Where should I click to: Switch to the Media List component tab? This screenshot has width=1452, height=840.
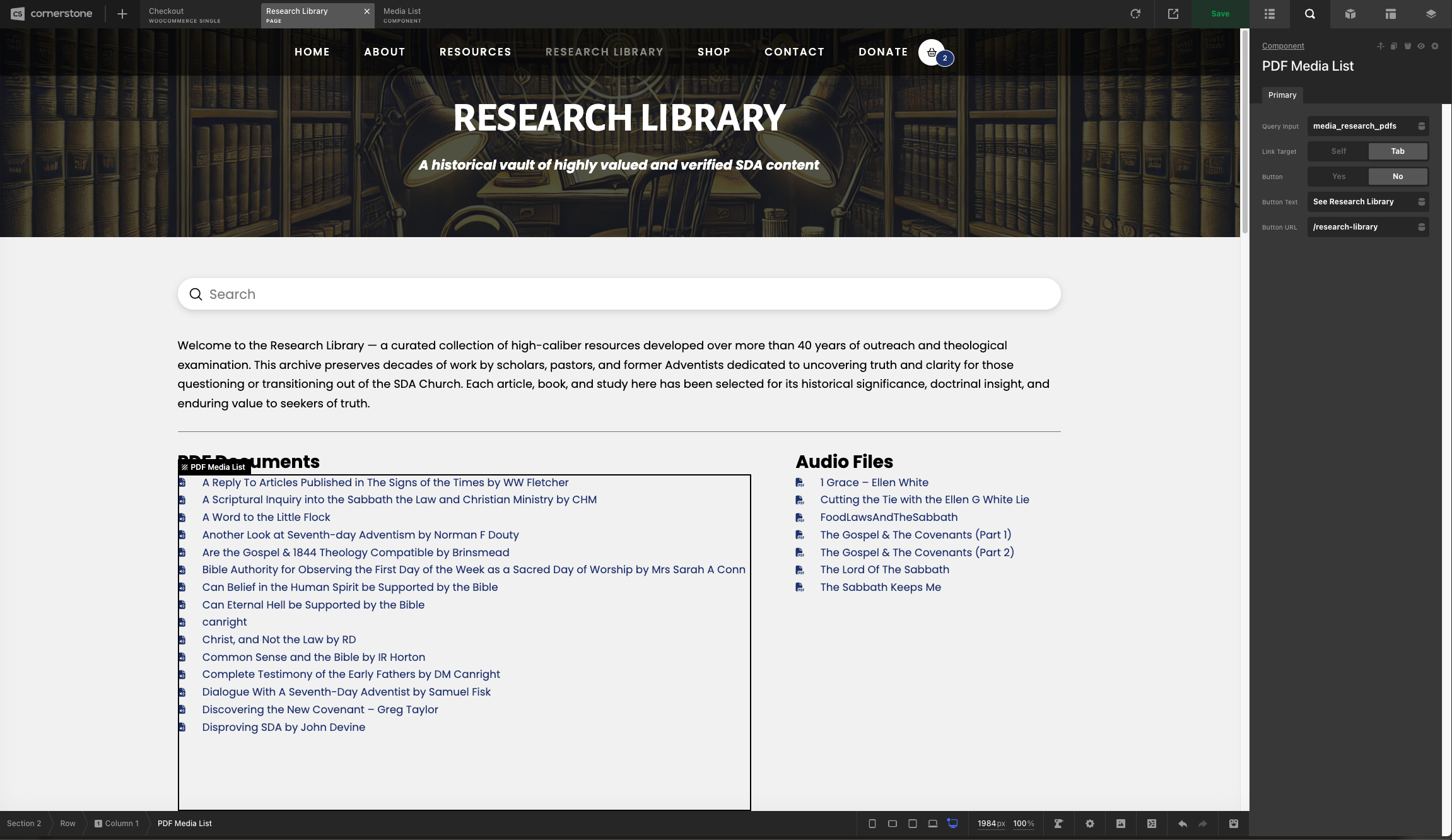click(x=402, y=15)
